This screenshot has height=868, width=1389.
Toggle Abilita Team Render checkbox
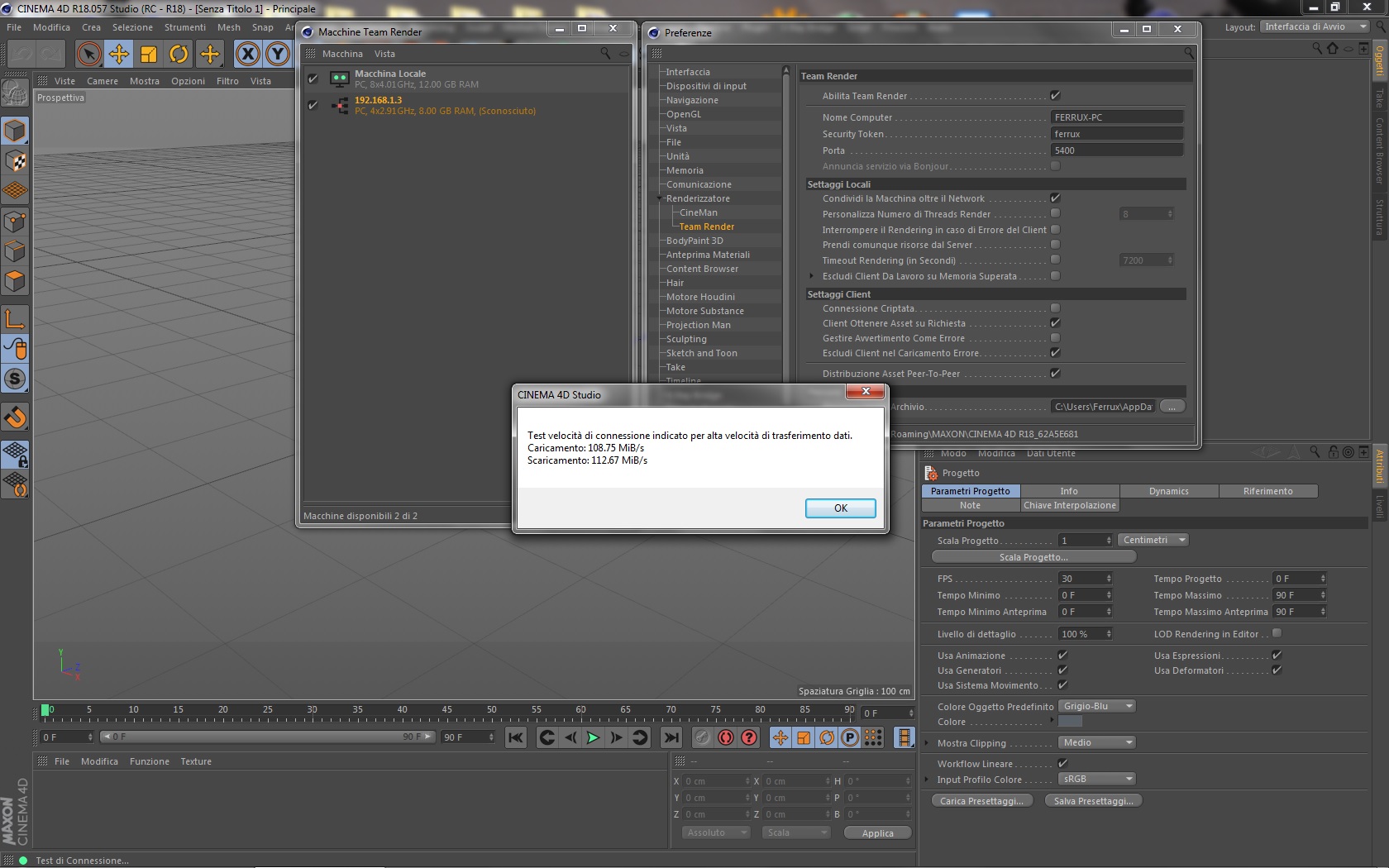[x=1055, y=96]
